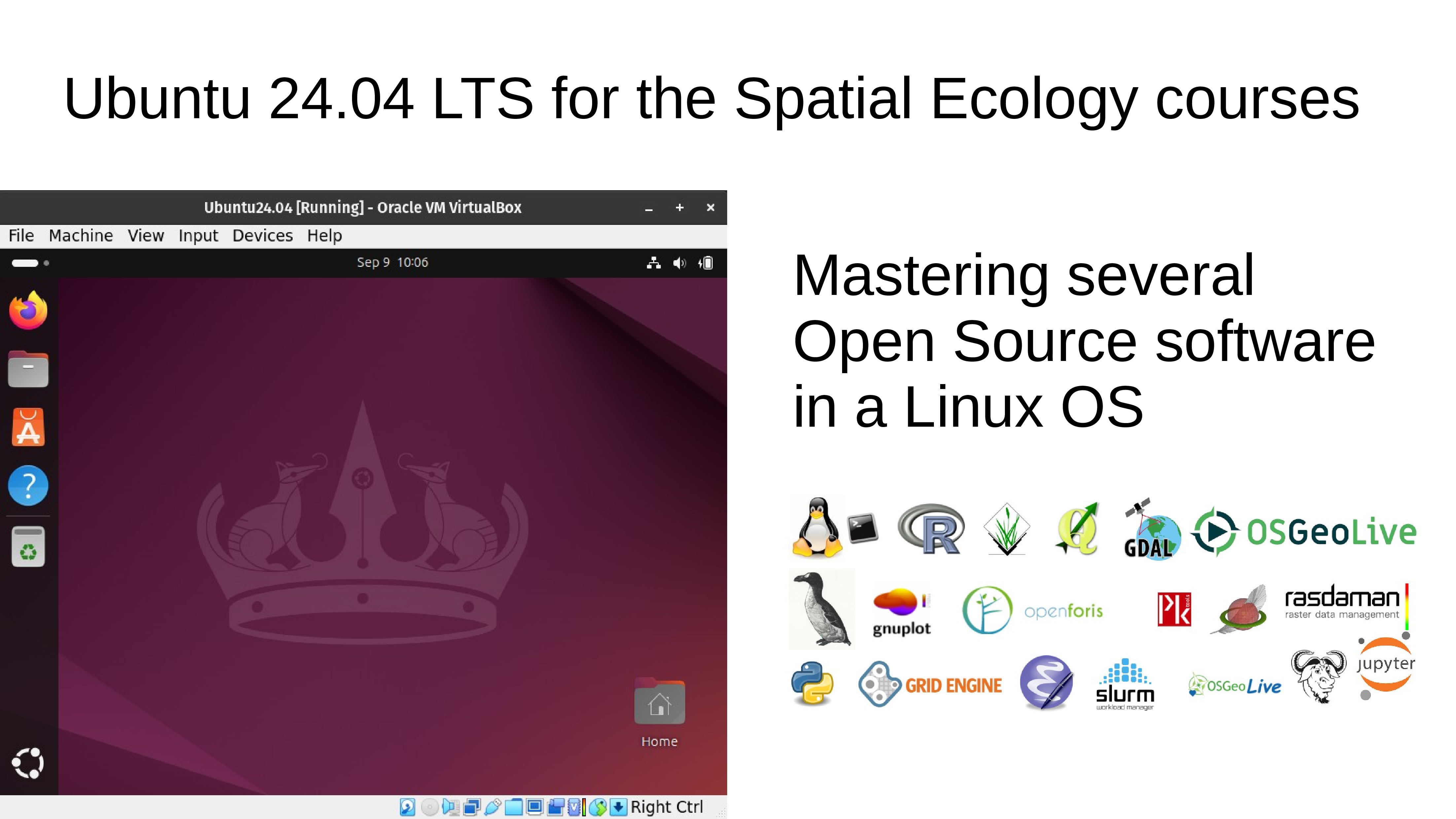Click the recording status icon
Image resolution: width=1456 pixels, height=819 pixels.
coord(555,806)
